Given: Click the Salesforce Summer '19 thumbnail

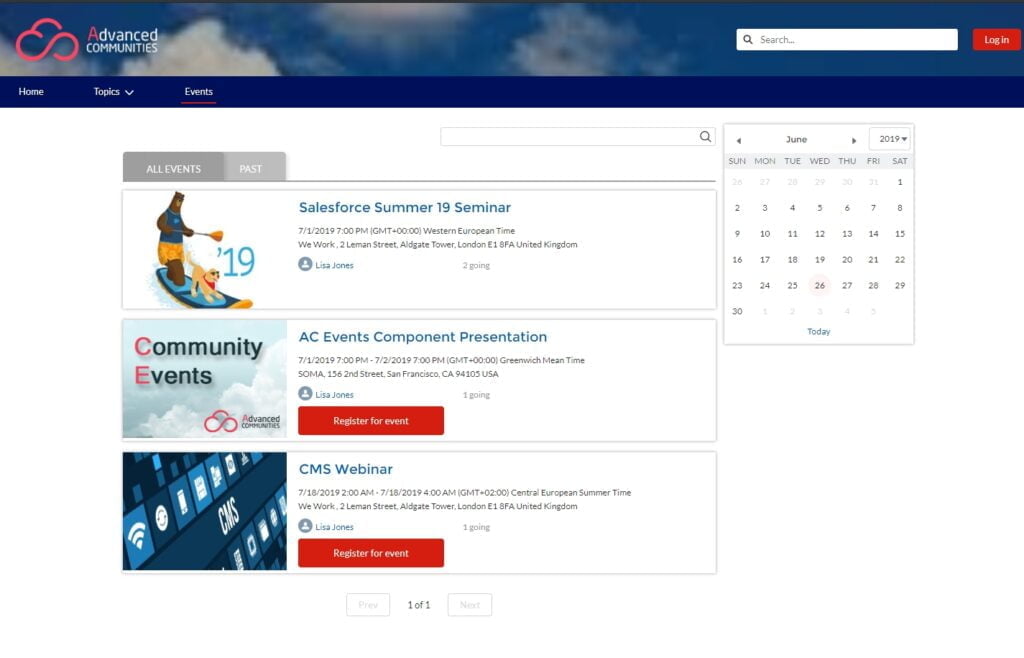Looking at the screenshot, I should pos(204,249).
